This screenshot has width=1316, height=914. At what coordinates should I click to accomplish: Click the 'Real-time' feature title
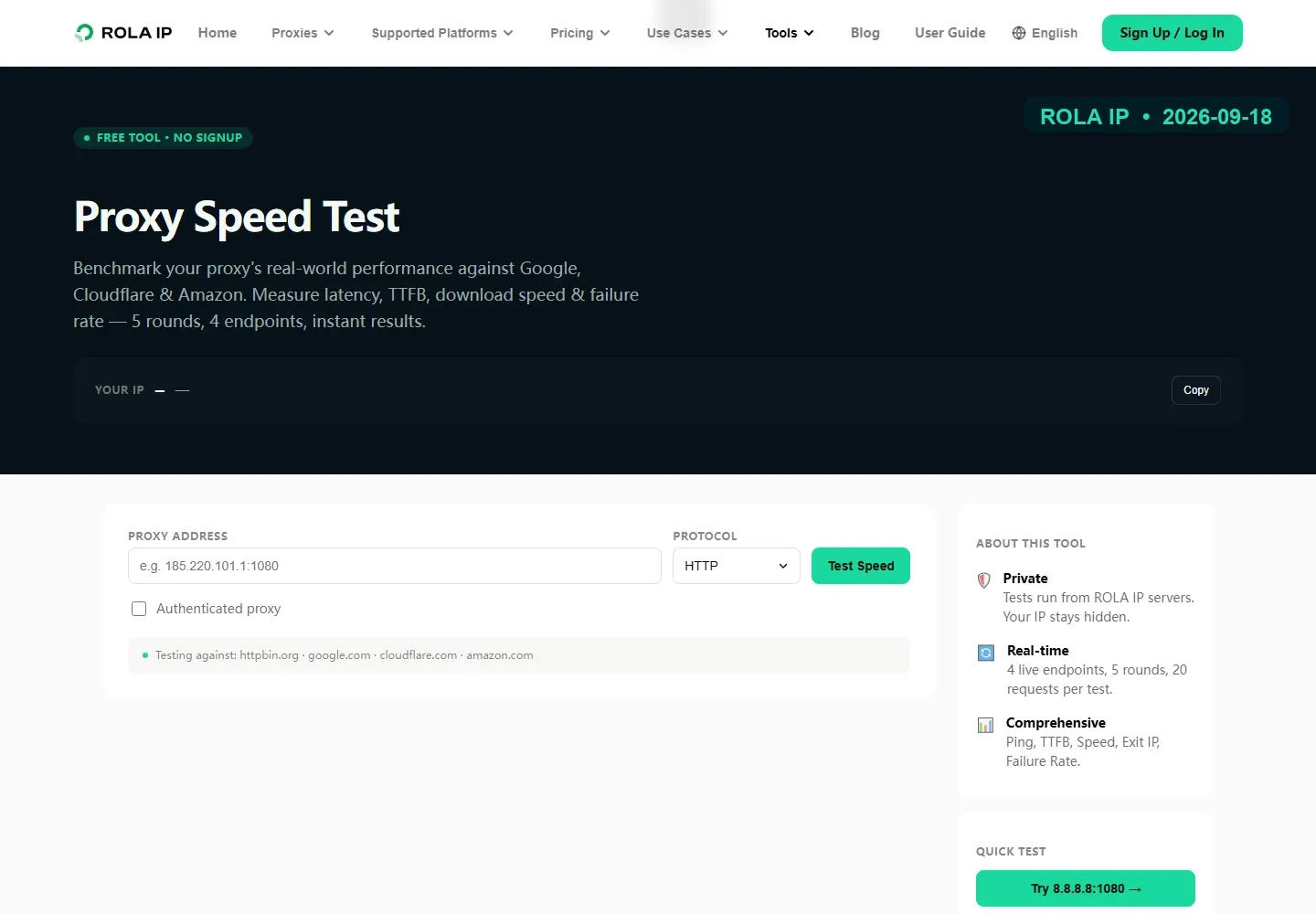1037,651
